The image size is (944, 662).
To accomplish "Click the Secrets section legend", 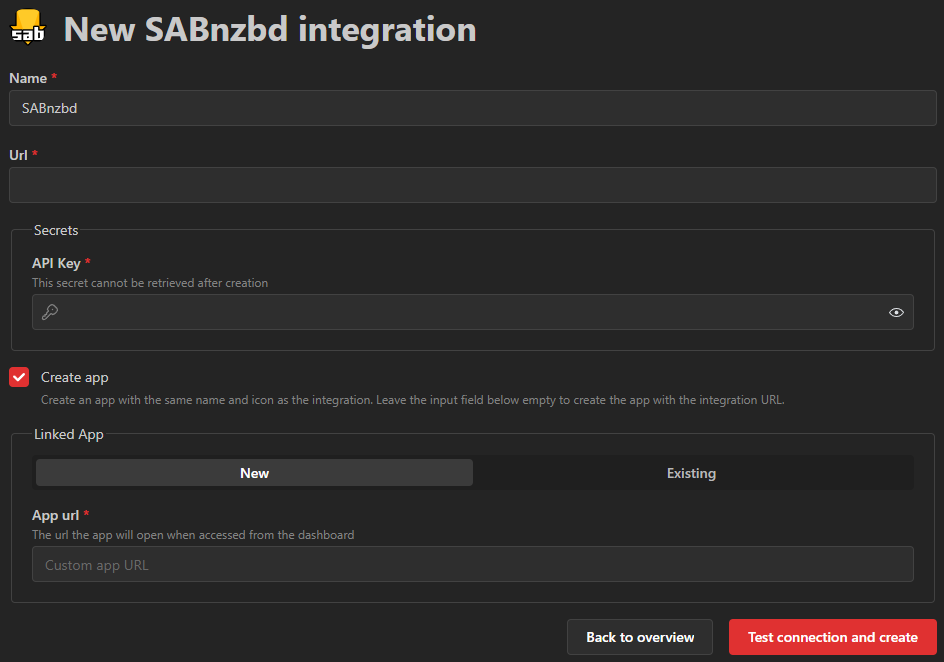I will pyautogui.click(x=56, y=230).
